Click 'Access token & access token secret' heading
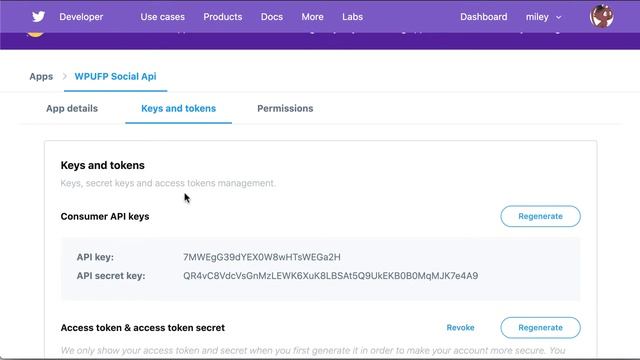640x360 pixels. [x=142, y=328]
